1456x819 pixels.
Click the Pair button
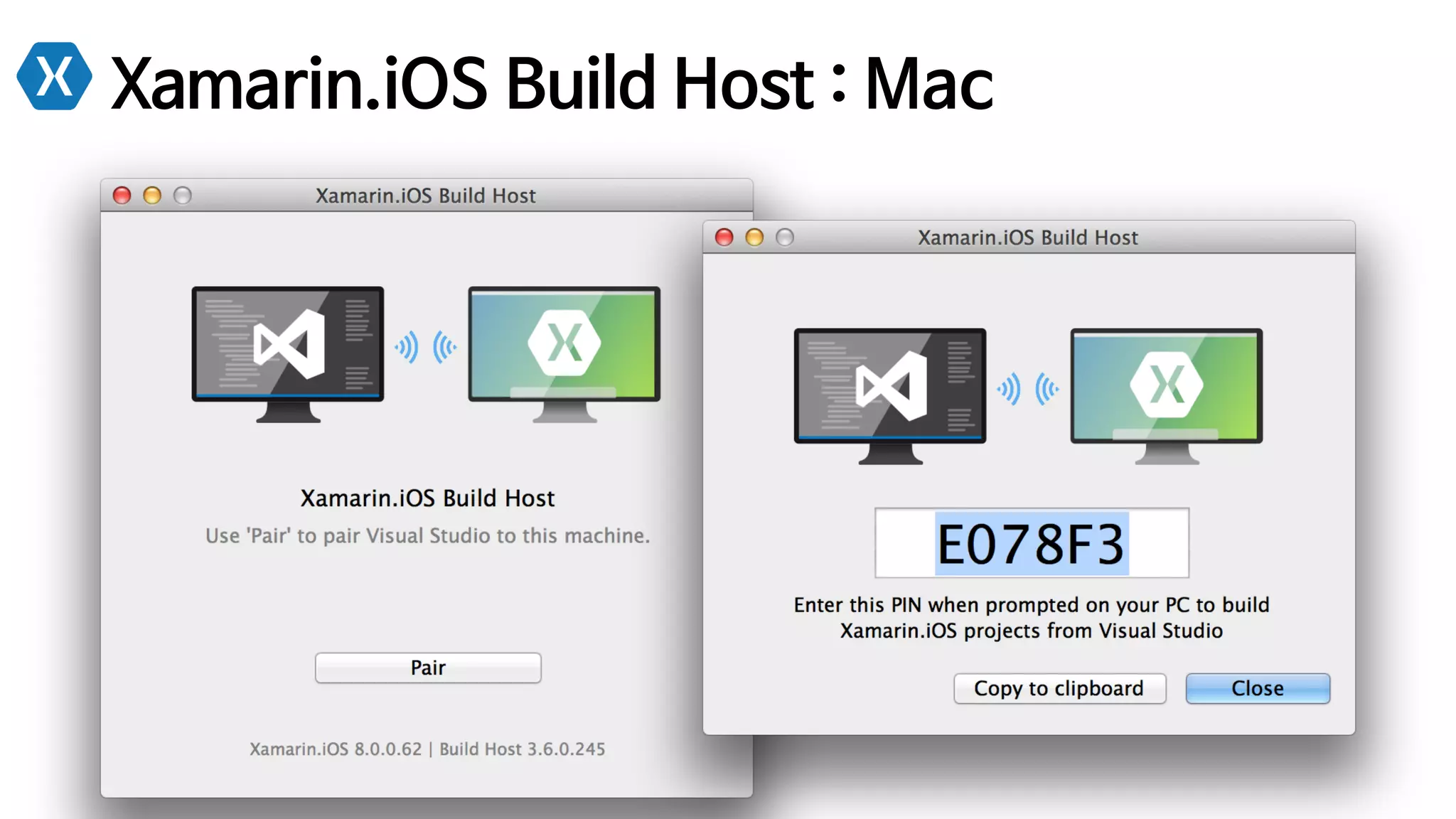428,668
